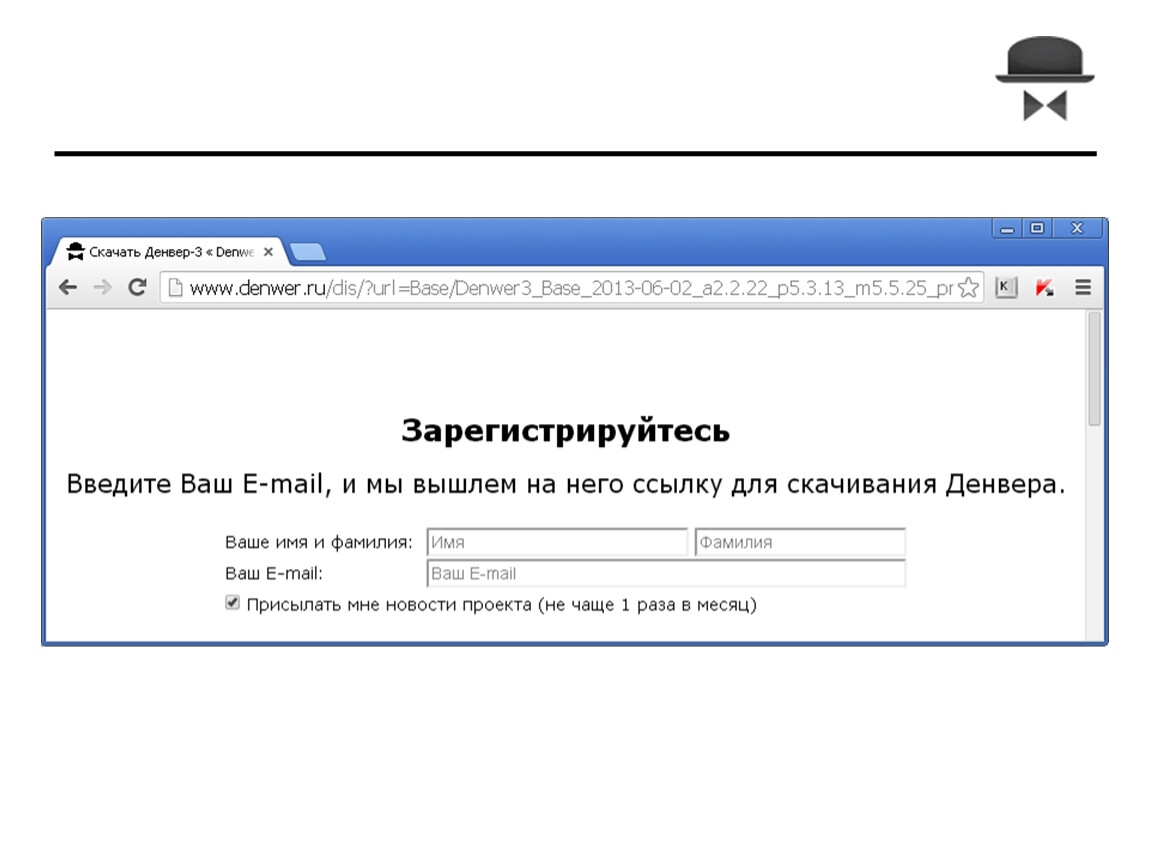Minimize the browser window
The image size is (1150, 864).
(1007, 228)
